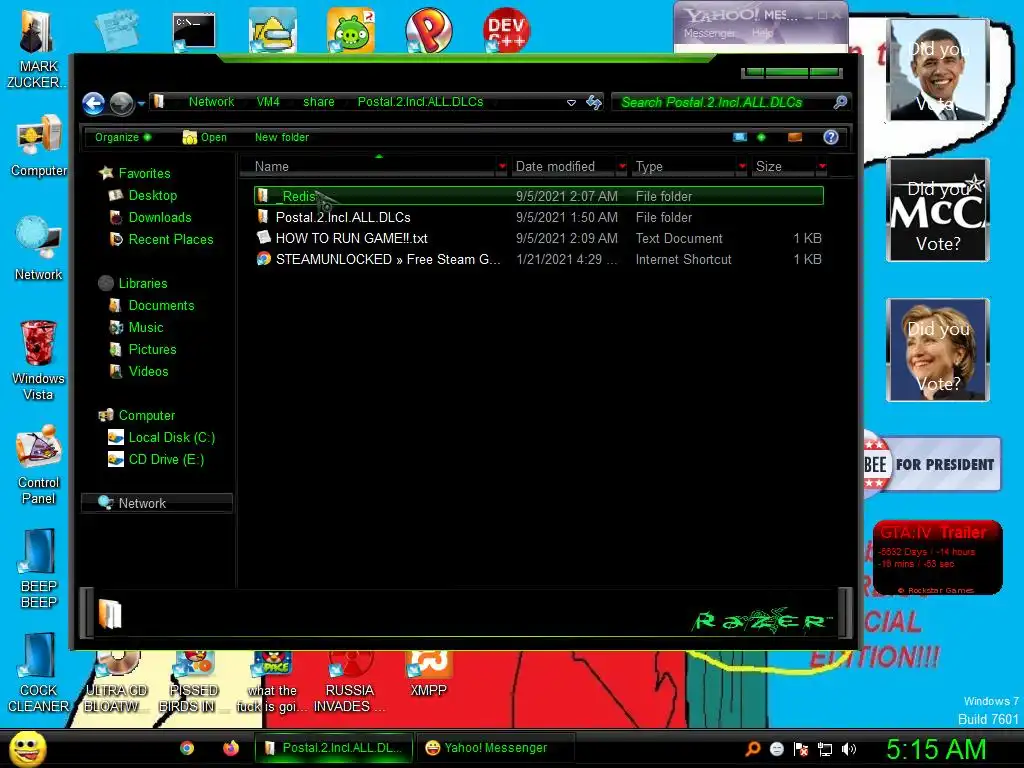1024x768 pixels.
Task: Sort files by the Size column
Action: point(783,167)
